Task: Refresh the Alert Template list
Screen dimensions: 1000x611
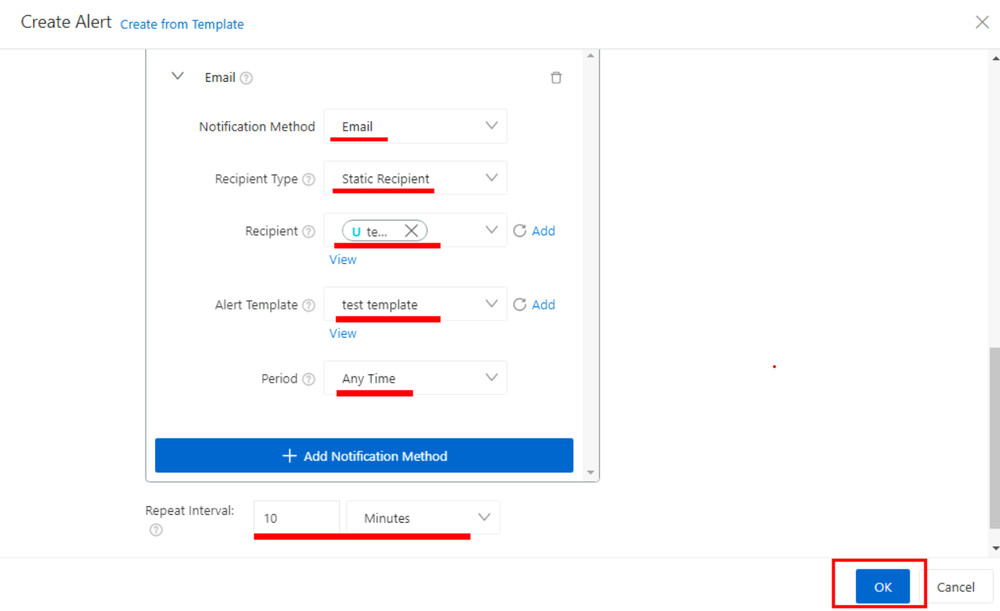Action: pyautogui.click(x=518, y=304)
